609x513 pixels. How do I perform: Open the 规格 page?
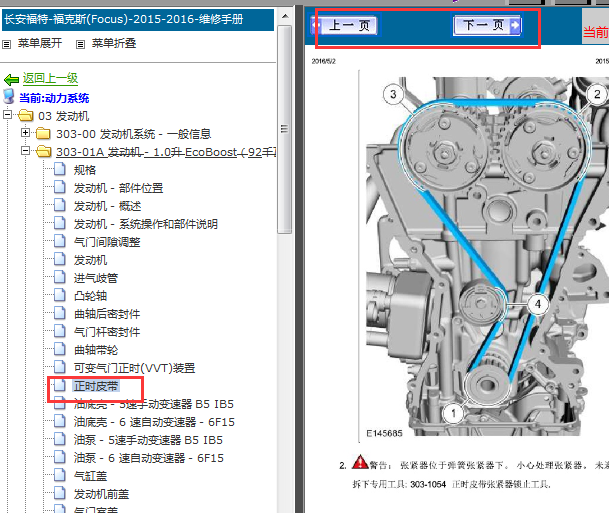(x=85, y=170)
